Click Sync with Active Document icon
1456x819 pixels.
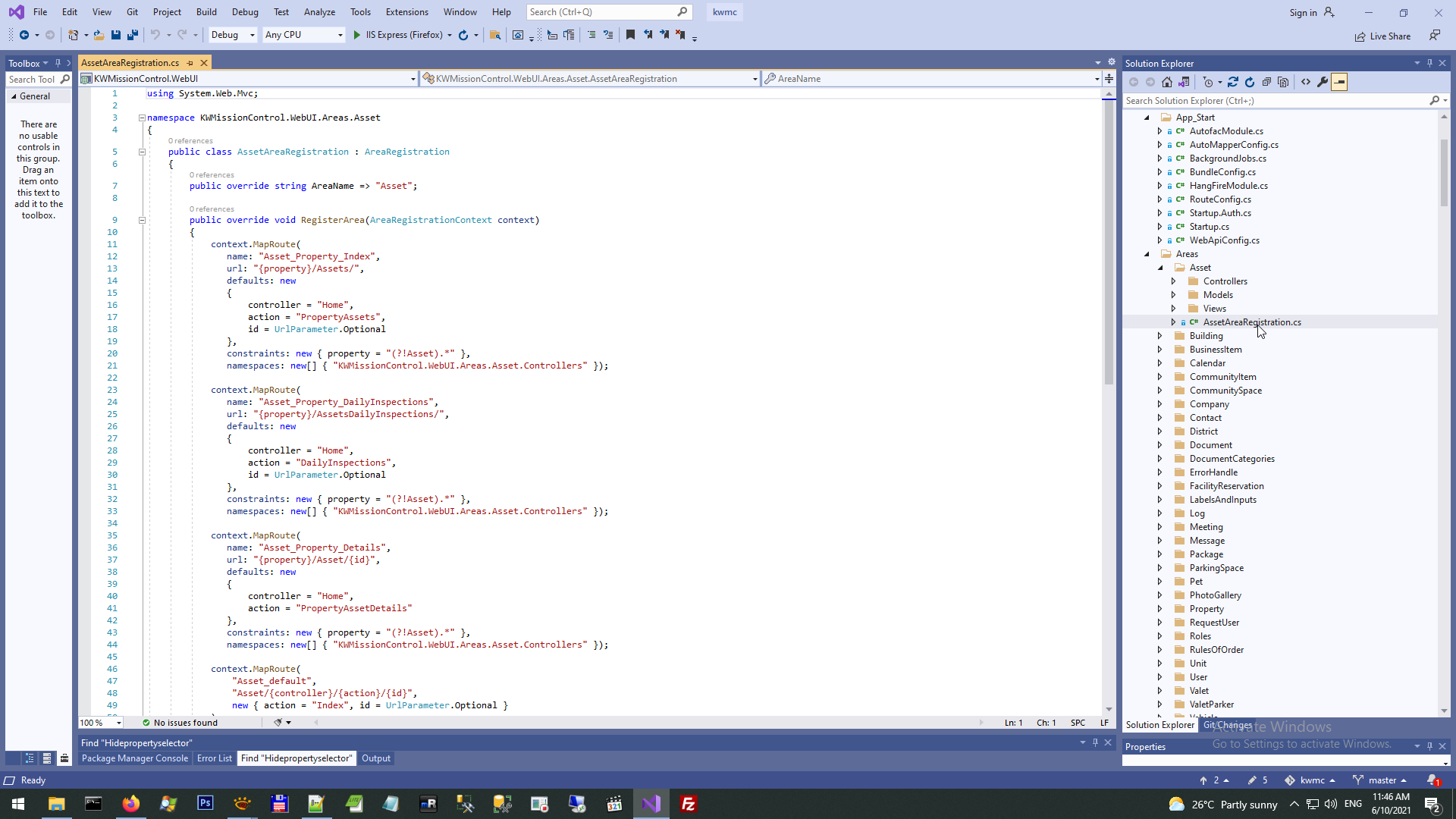pyautogui.click(x=1233, y=82)
